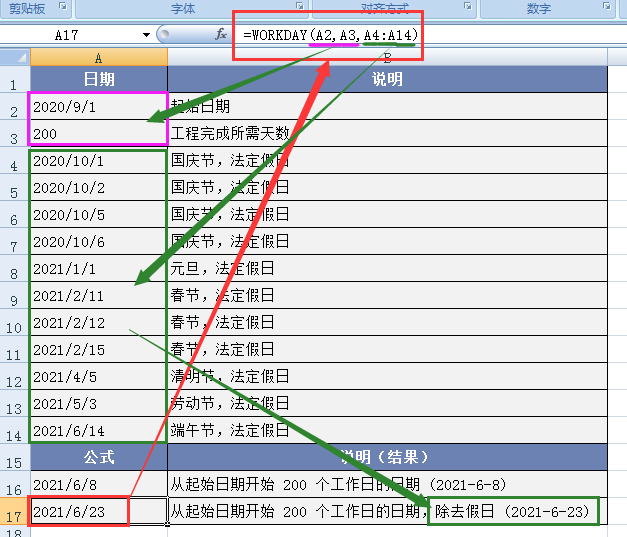
Task: Click cell 端午节，法定假日
Action: [387, 430]
